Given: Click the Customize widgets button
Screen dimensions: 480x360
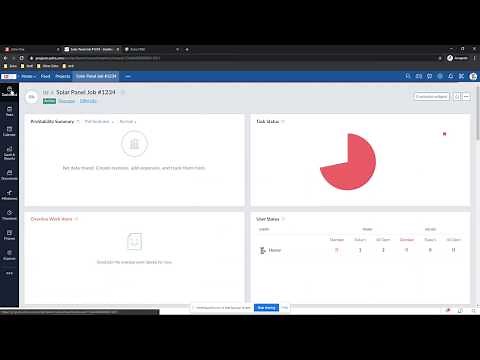Looking at the screenshot, I should pyautogui.click(x=431, y=97).
